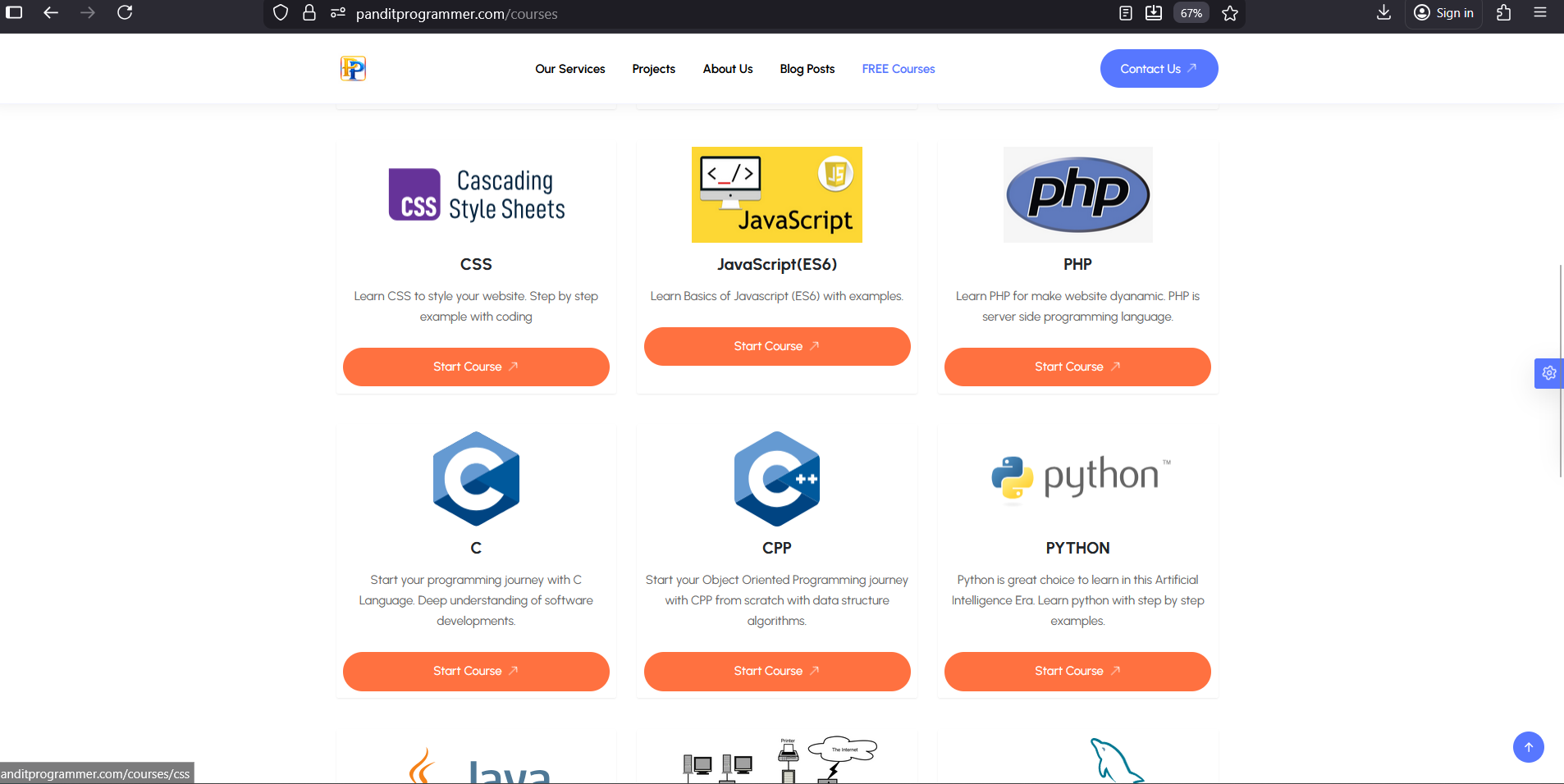Click the 67% zoom level control

[1190, 13]
